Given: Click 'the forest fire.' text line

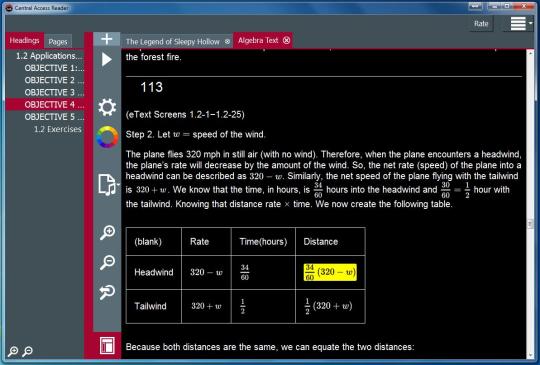Looking at the screenshot, I should click(x=153, y=57).
